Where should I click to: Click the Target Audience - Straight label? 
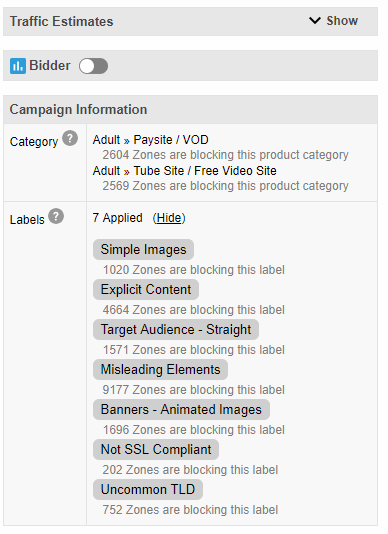[176, 329]
